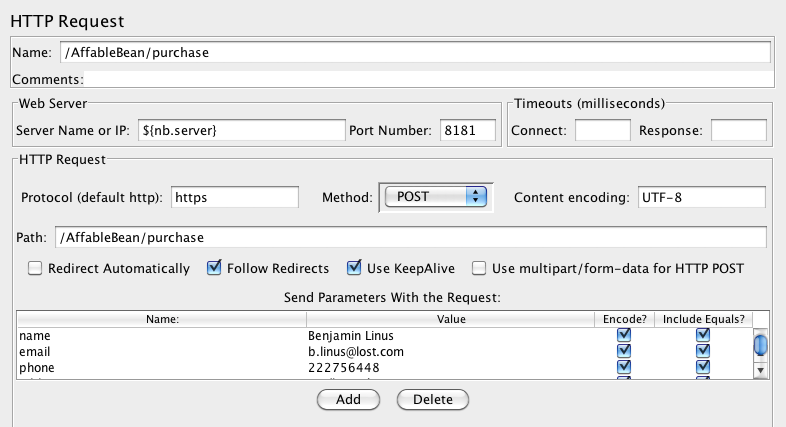This screenshot has width=786, height=427.
Task: Click the Add parameter button
Action: coord(348,399)
